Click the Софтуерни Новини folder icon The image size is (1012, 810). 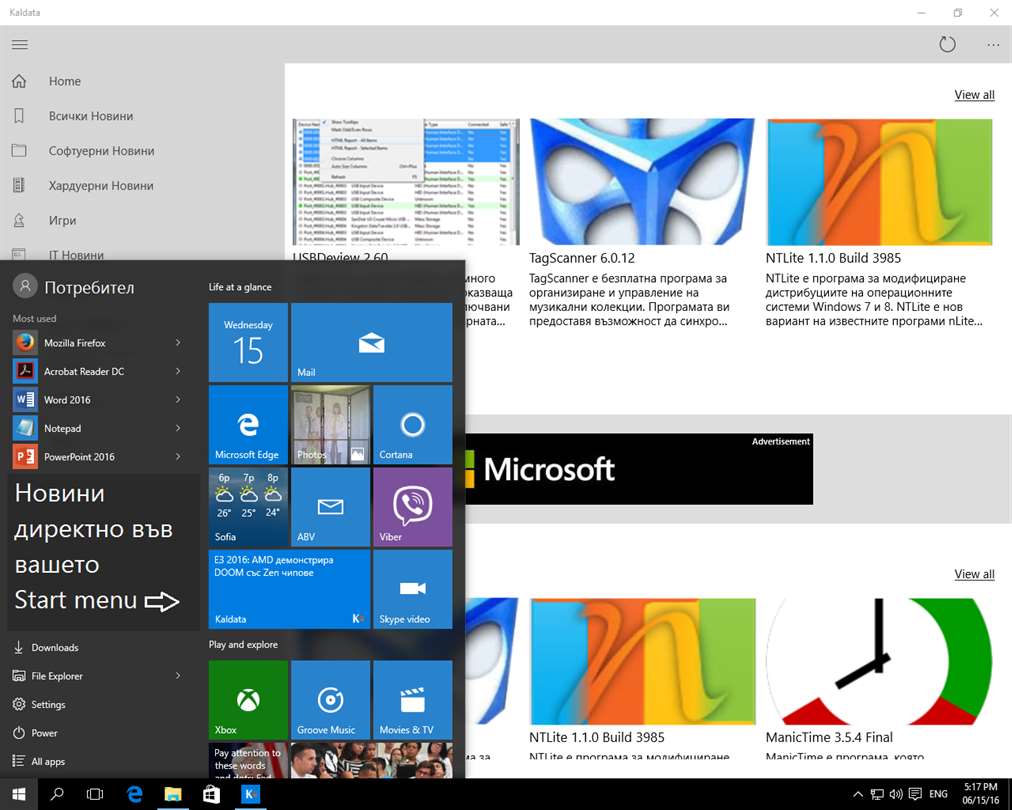(19, 151)
